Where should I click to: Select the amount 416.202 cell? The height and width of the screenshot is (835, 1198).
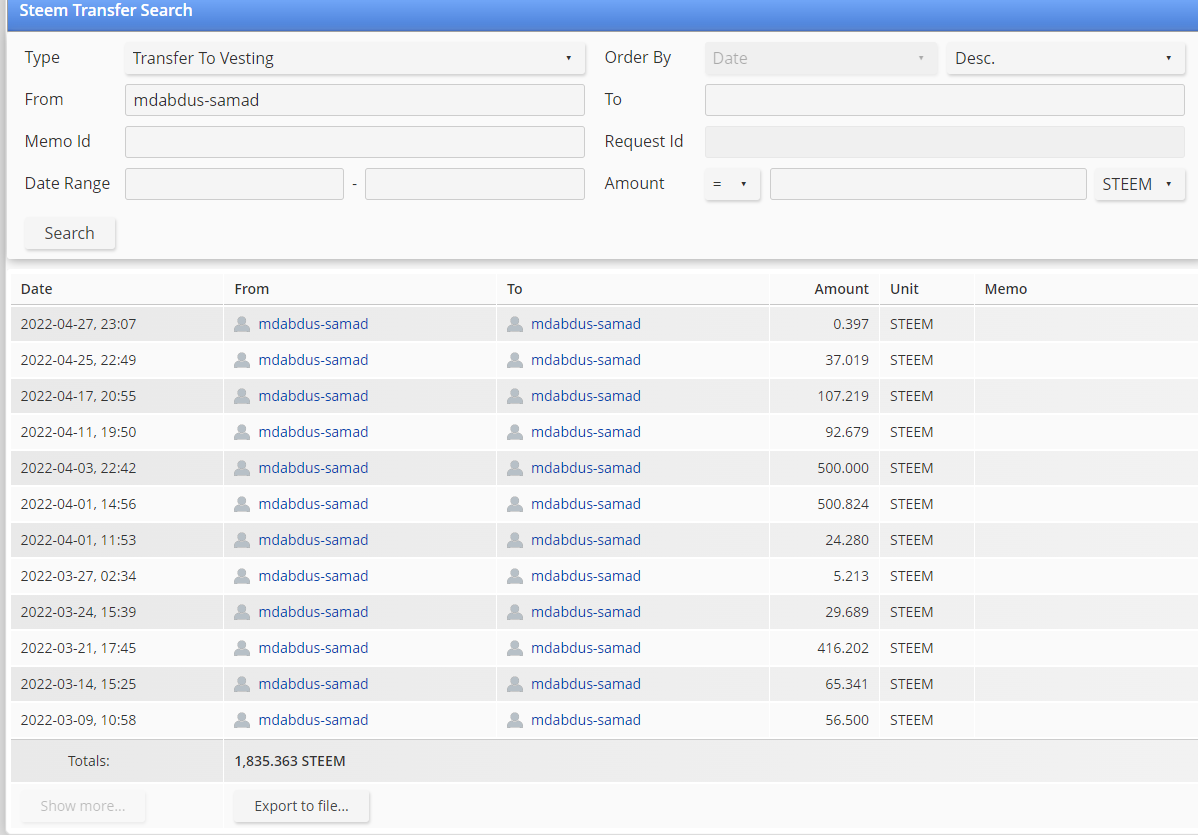[843, 648]
